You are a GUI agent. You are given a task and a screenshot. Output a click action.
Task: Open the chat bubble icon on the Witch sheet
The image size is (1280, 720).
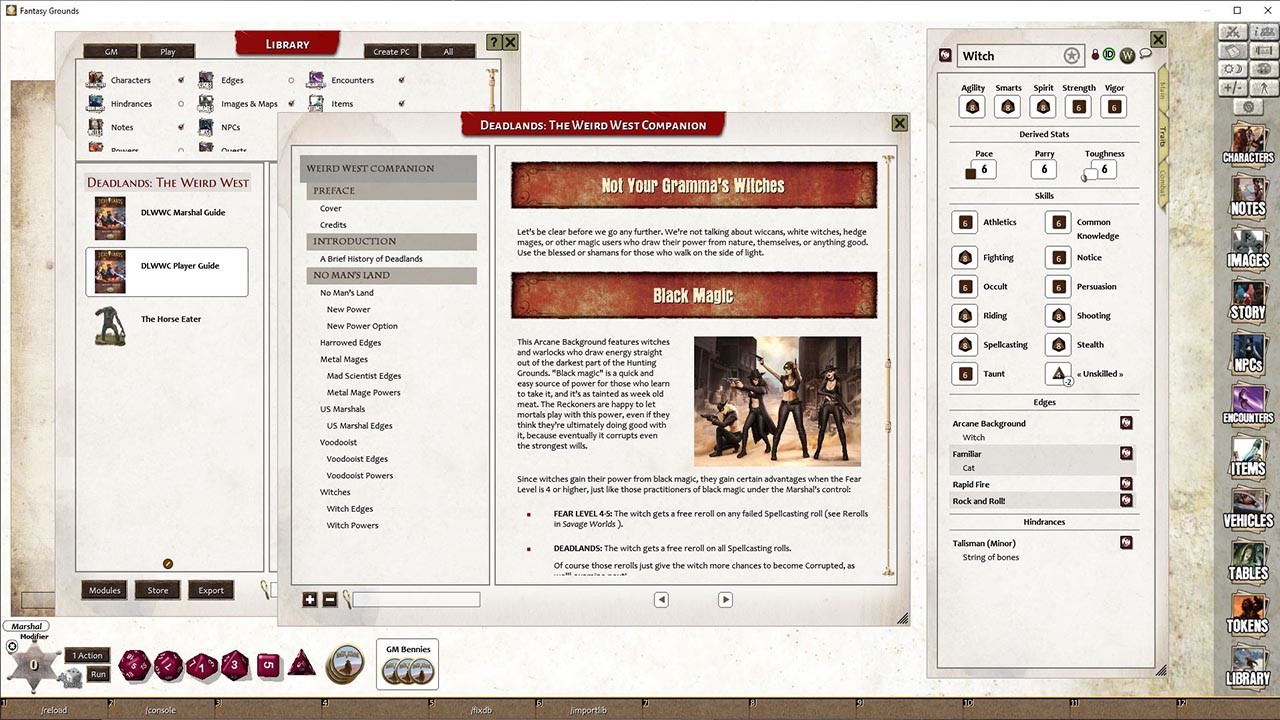point(1145,55)
